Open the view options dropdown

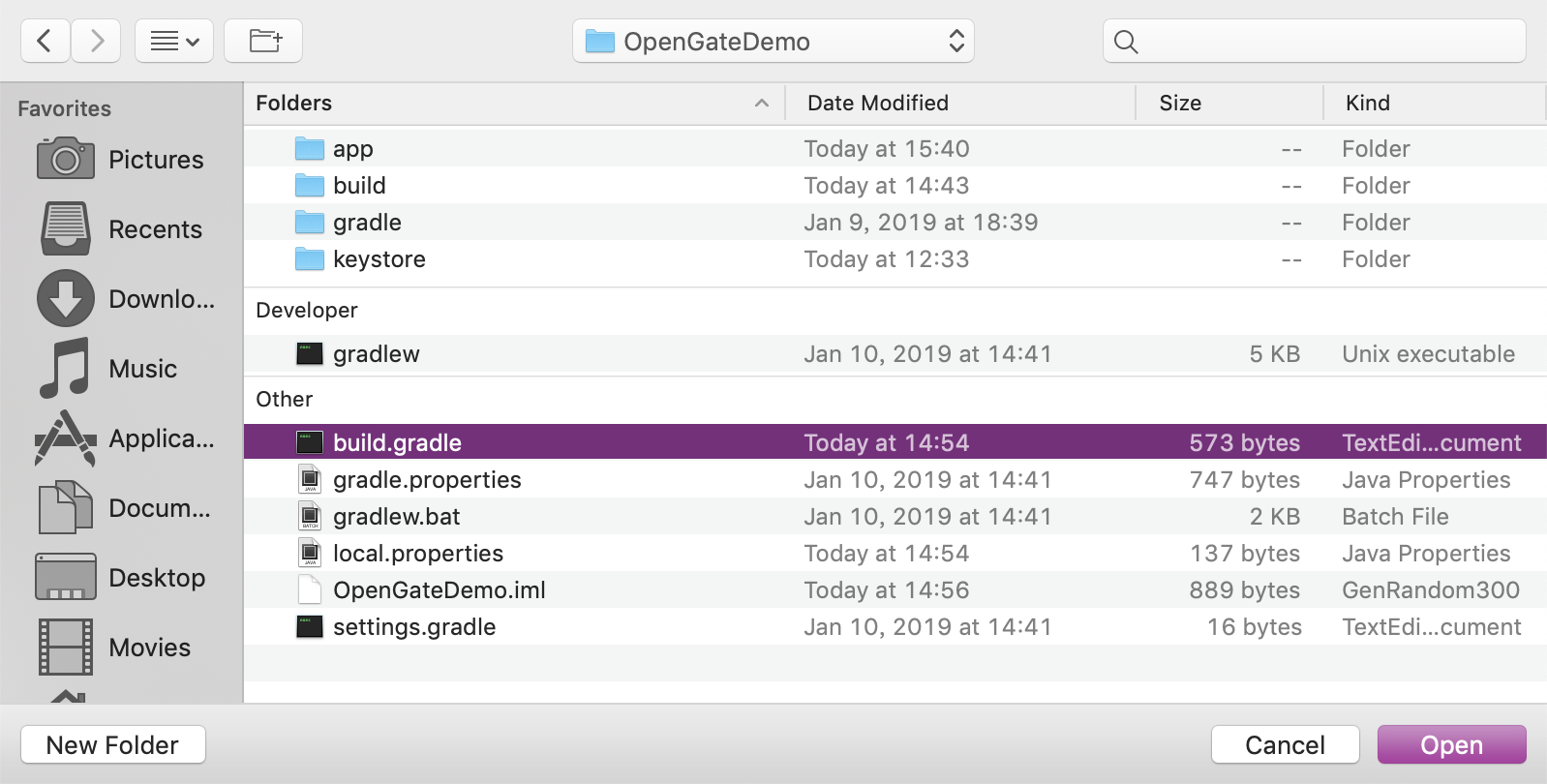click(174, 41)
